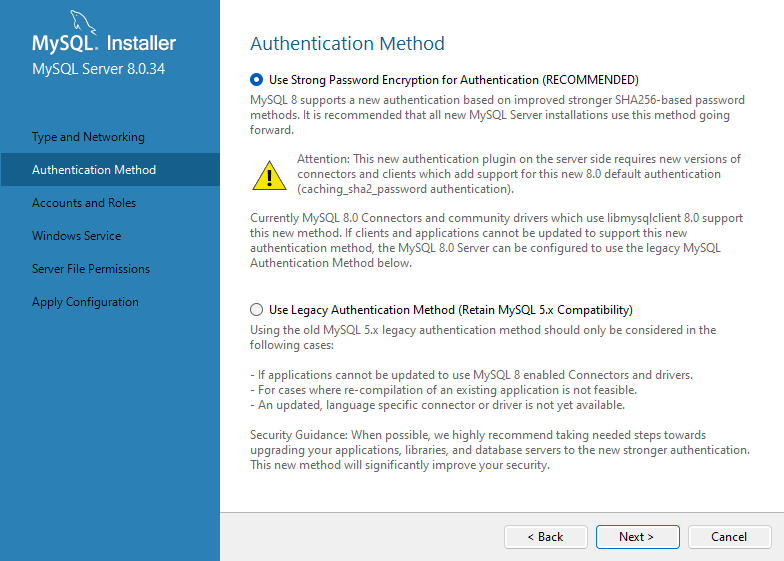Click line about language specific connector
The image size is (784, 561).
pos(438,405)
